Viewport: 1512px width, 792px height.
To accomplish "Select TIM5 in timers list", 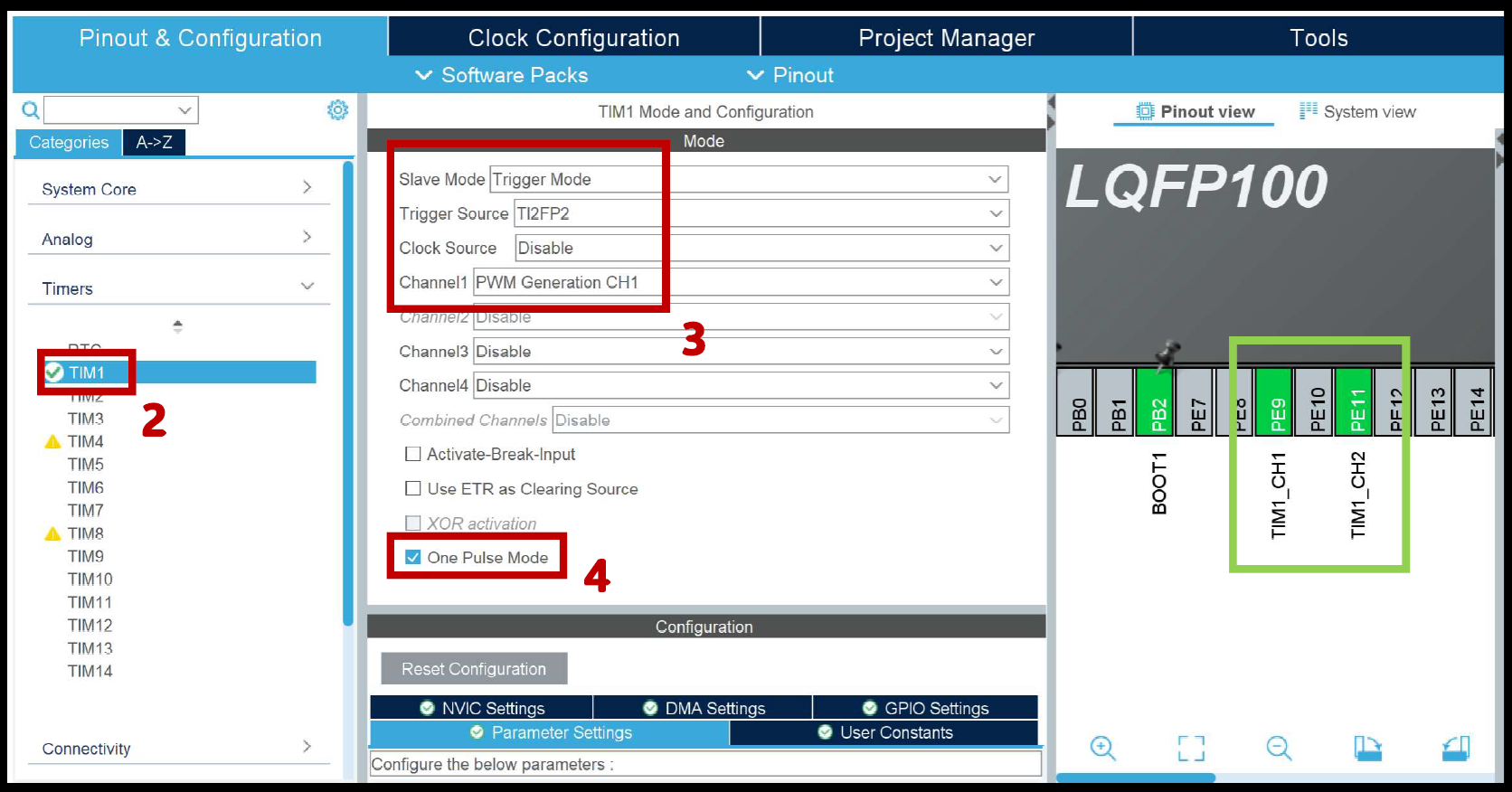I will point(86,464).
